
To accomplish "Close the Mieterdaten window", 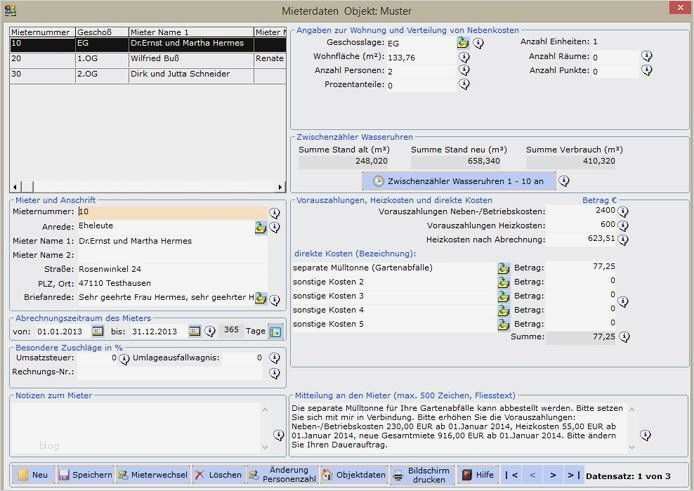I will point(680,8).
